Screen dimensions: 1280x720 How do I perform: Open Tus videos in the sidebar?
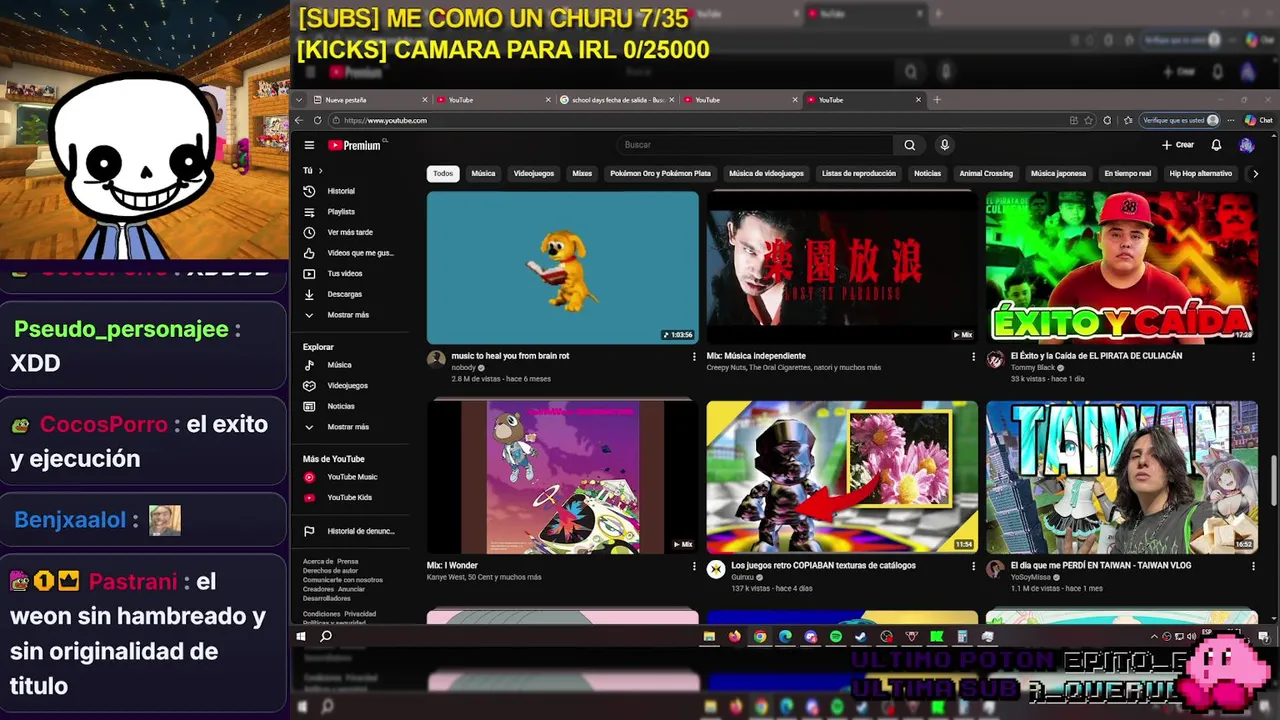coord(349,273)
